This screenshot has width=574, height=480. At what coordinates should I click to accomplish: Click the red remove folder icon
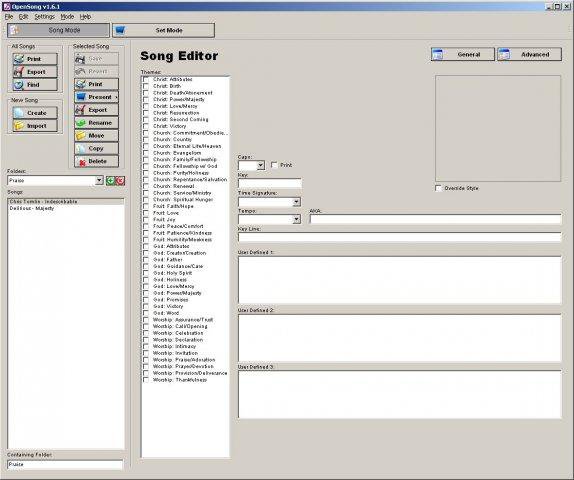click(x=120, y=181)
